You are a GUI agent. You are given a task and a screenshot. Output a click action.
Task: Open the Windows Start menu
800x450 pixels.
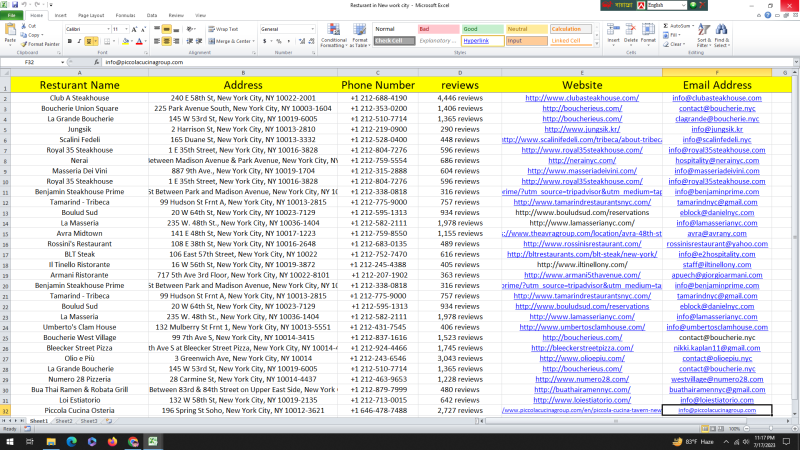(x=10, y=442)
